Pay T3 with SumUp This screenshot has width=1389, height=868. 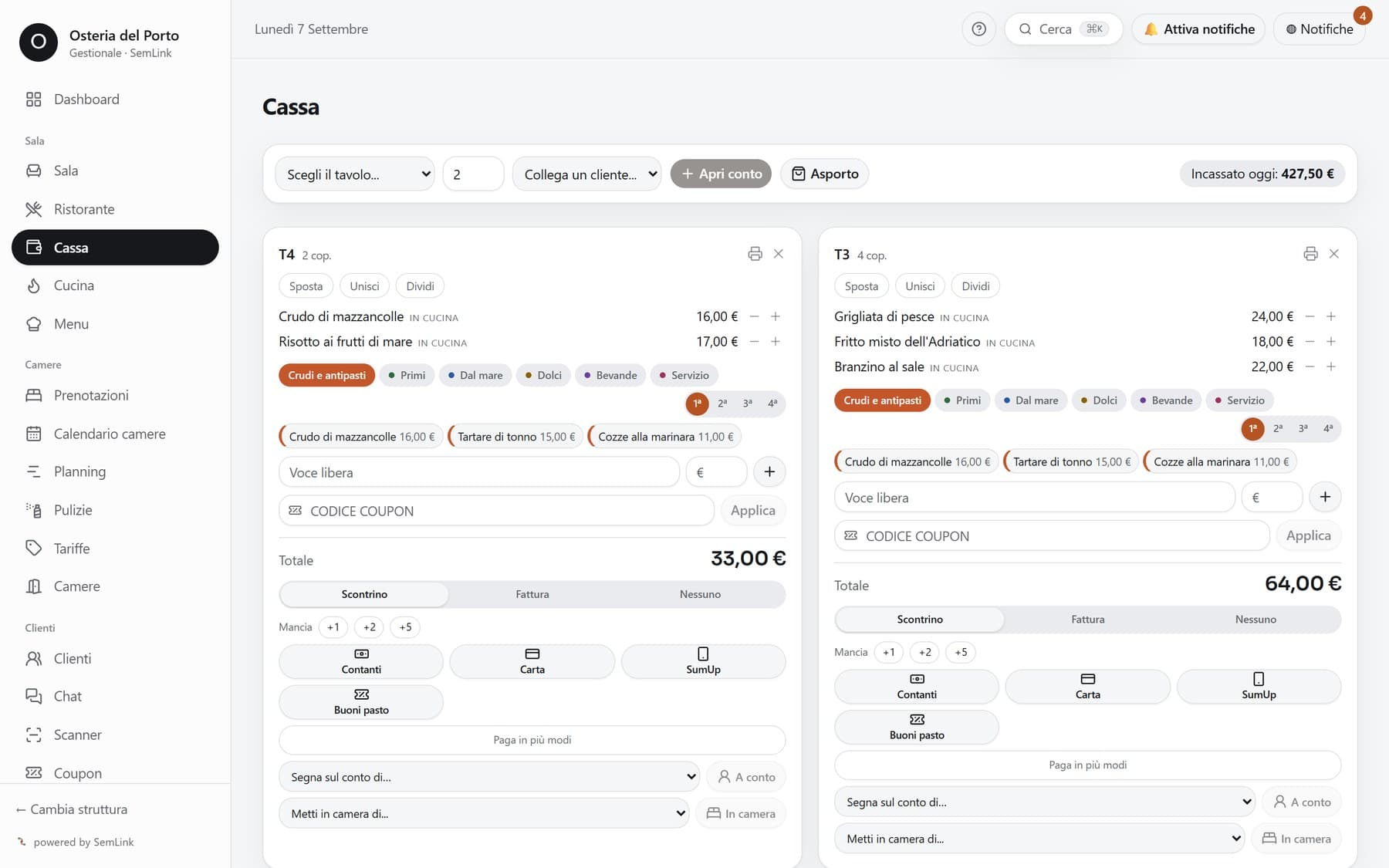(1259, 687)
